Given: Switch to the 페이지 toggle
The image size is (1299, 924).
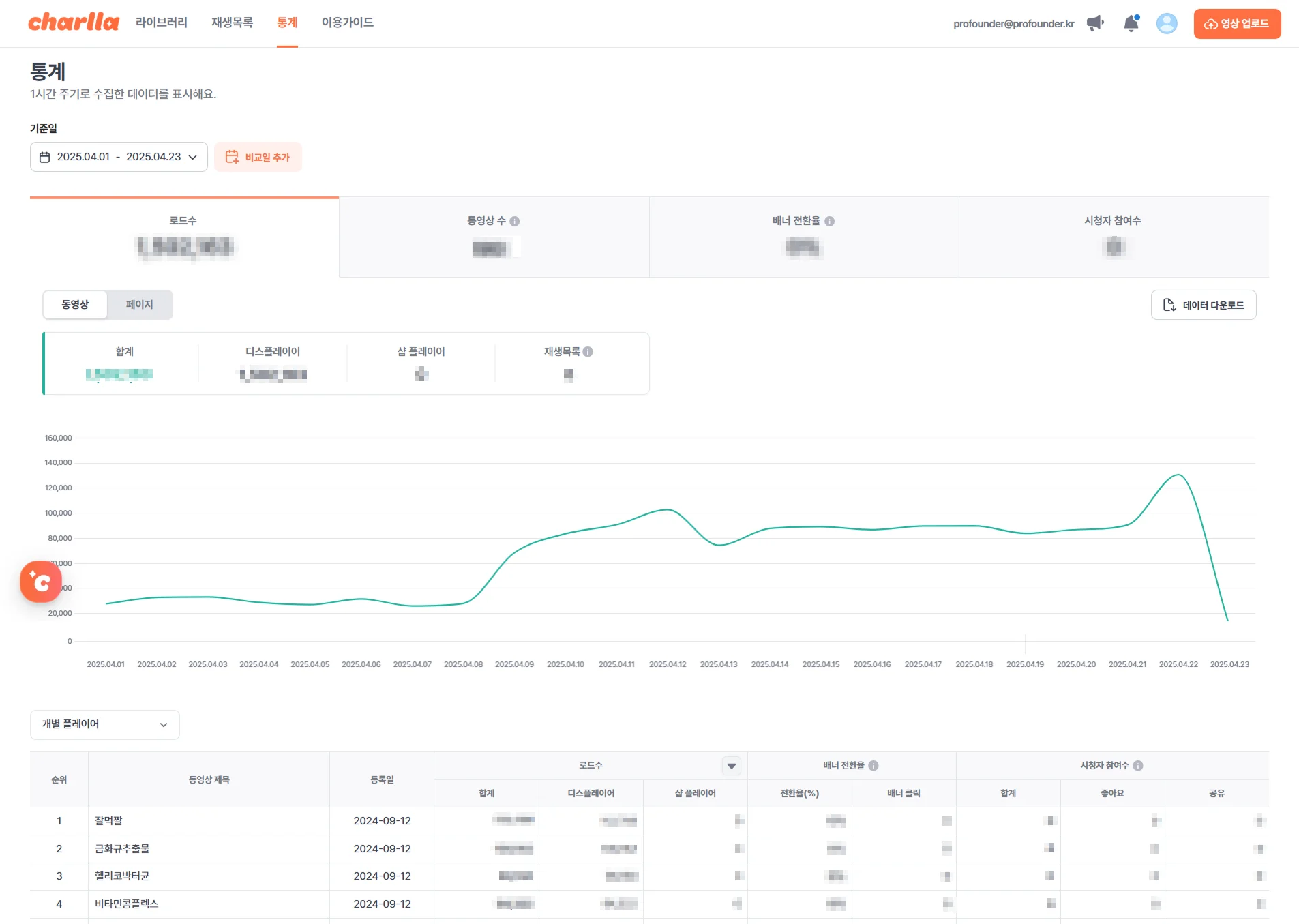Looking at the screenshot, I should 140,305.
